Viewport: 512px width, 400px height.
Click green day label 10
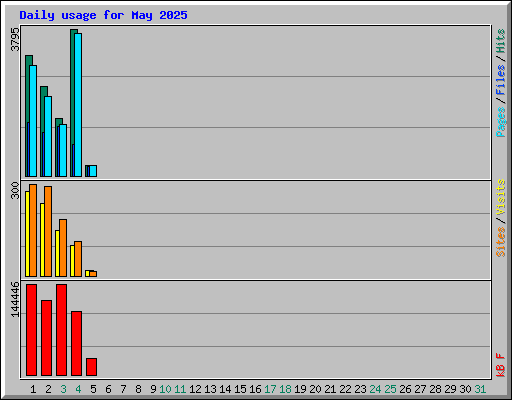165,389
